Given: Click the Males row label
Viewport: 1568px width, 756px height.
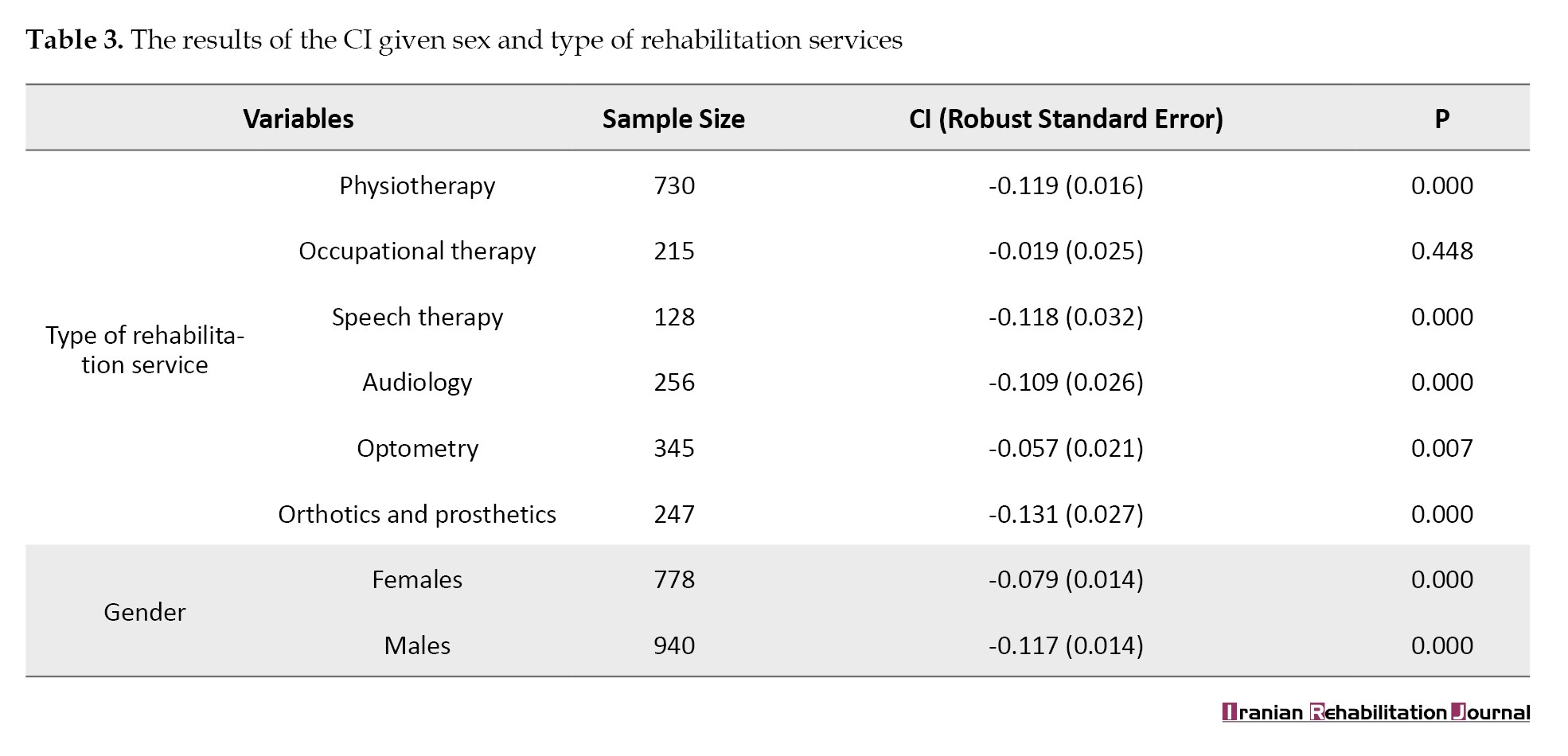Looking at the screenshot, I should coord(417,645).
